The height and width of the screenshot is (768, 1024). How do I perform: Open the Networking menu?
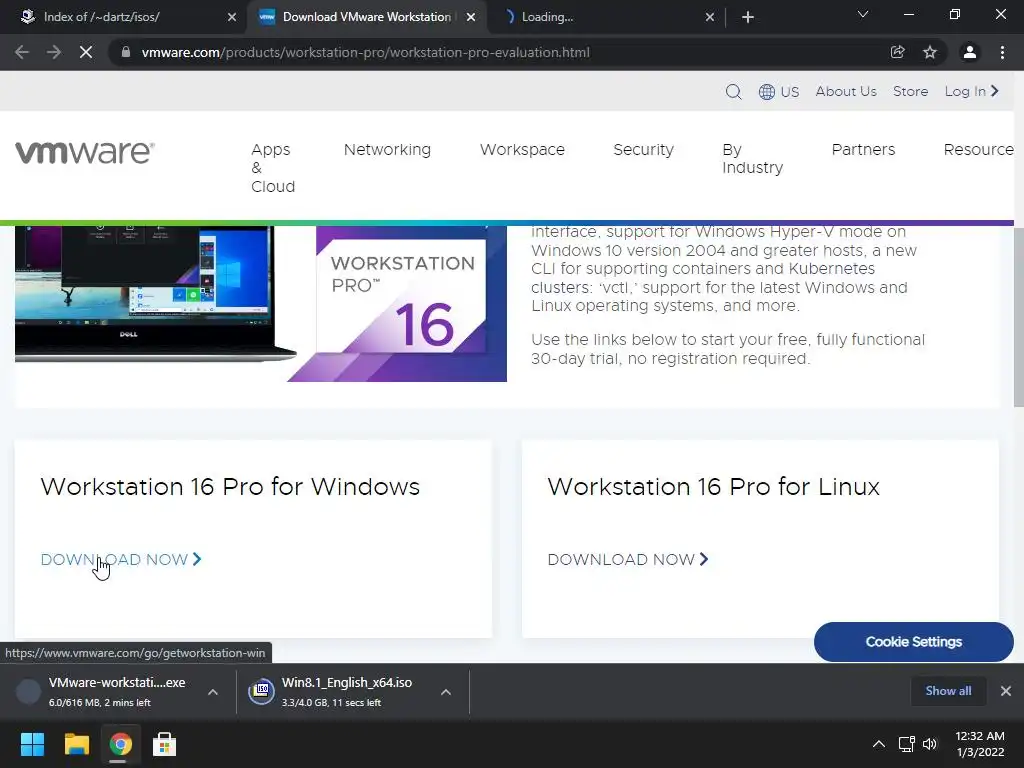pyautogui.click(x=387, y=150)
